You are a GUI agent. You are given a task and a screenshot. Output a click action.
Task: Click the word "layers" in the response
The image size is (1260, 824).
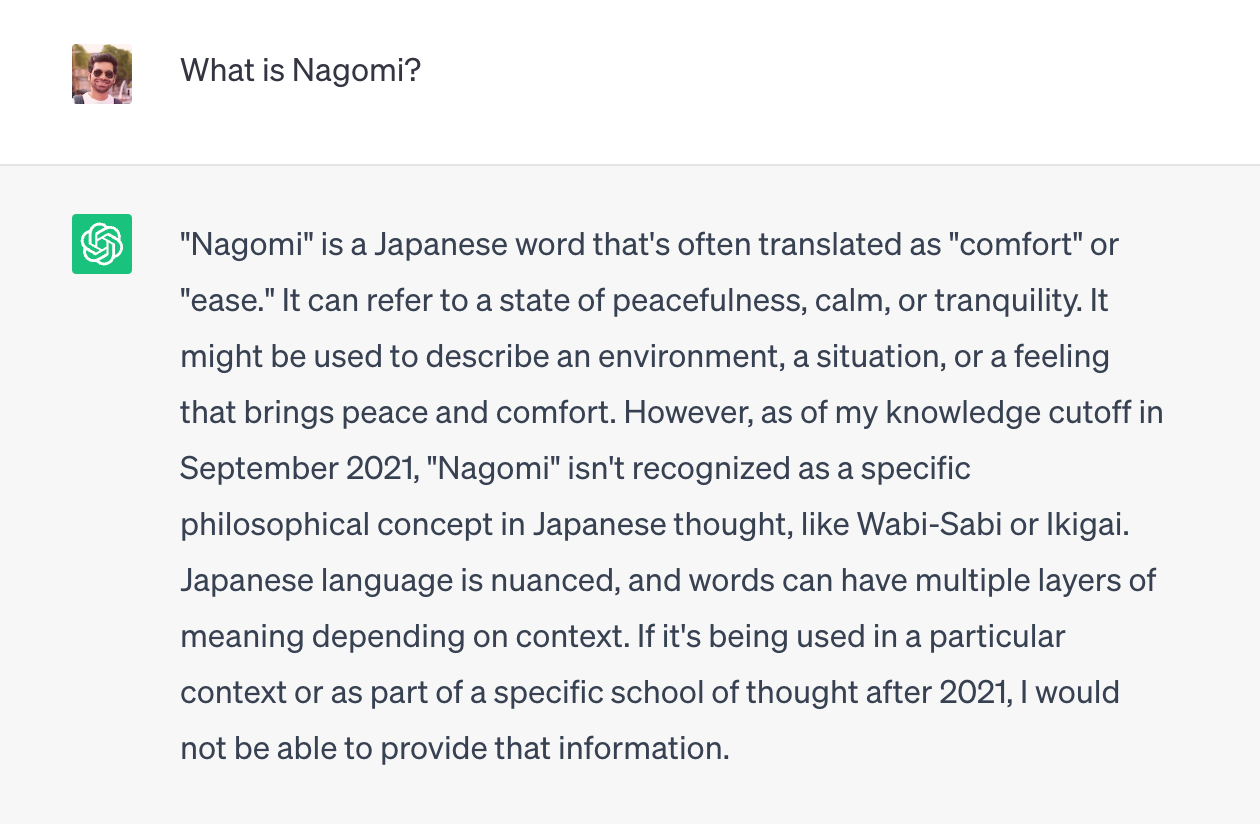(x=1066, y=581)
